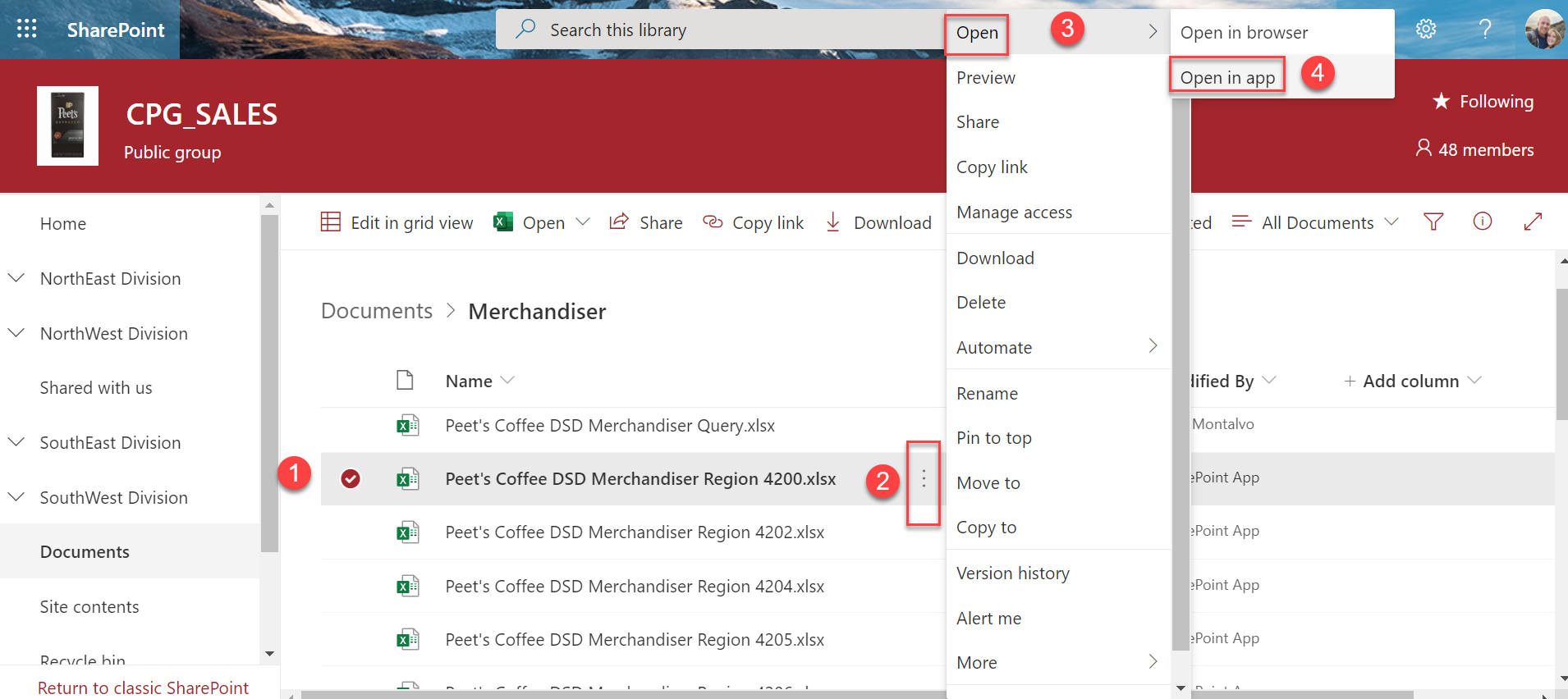The height and width of the screenshot is (699, 1568).
Task: Click the Following star icon
Action: tap(1441, 101)
